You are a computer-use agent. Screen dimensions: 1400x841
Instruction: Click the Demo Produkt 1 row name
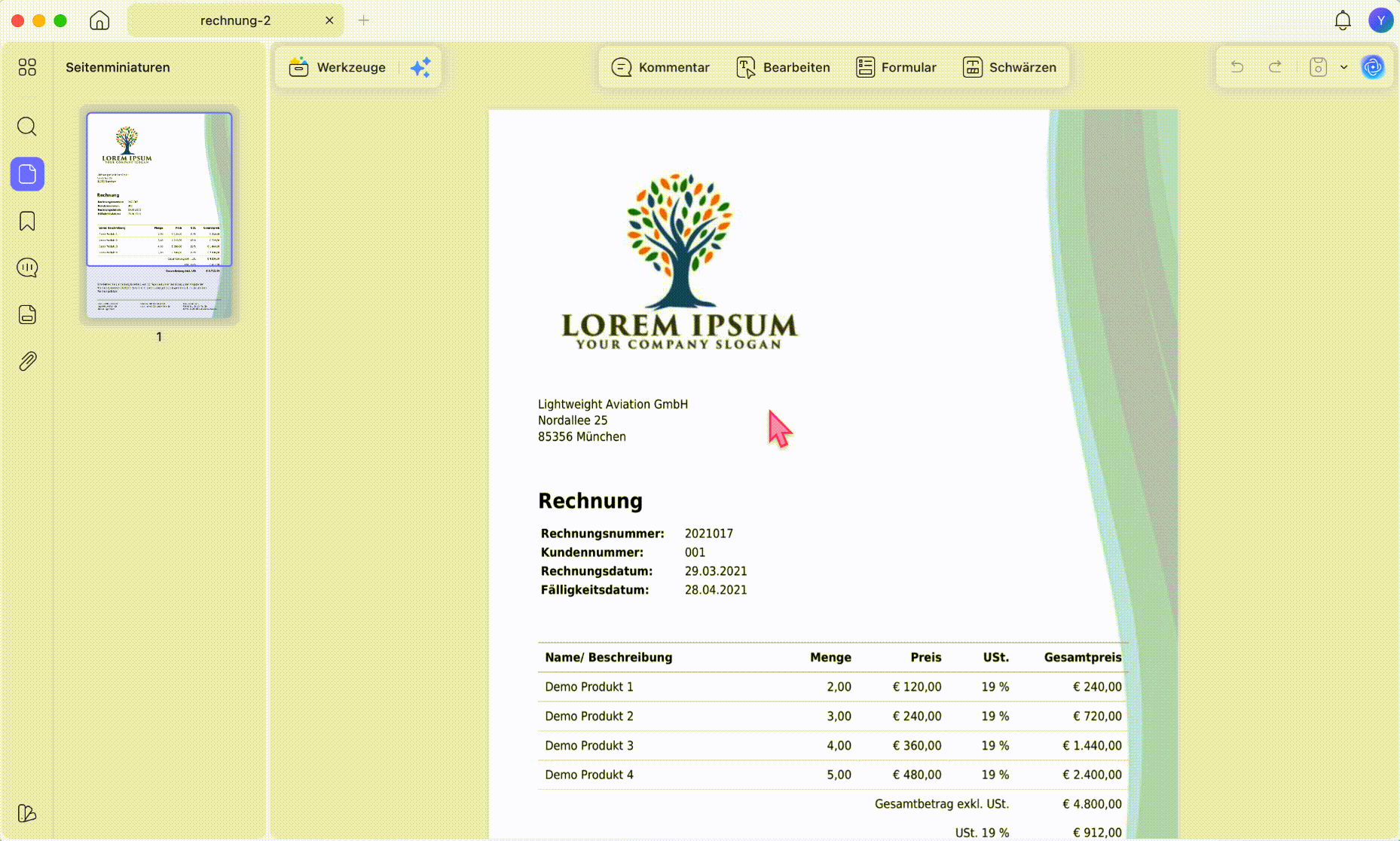coord(589,687)
